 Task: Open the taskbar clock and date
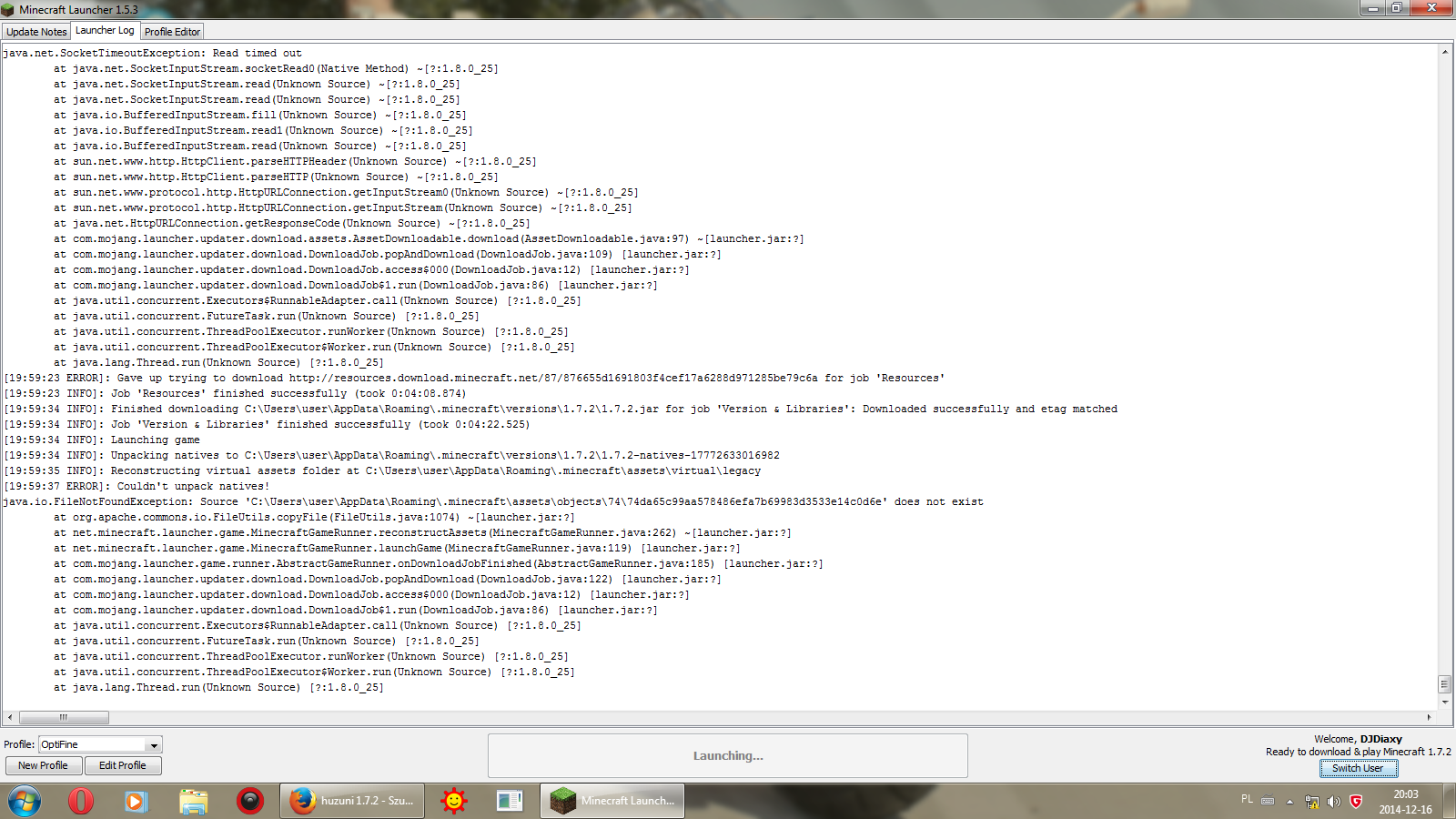tap(1406, 802)
